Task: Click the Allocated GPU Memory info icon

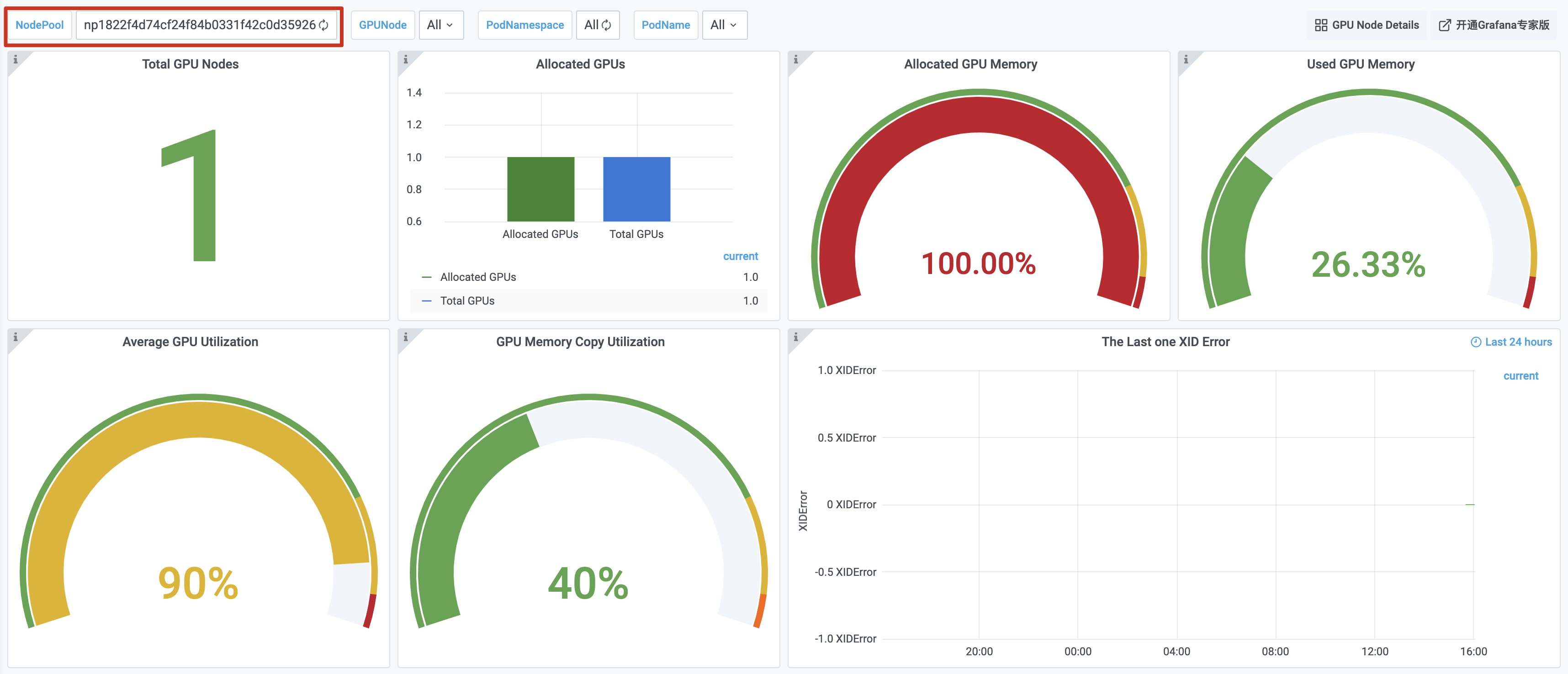Action: click(795, 59)
